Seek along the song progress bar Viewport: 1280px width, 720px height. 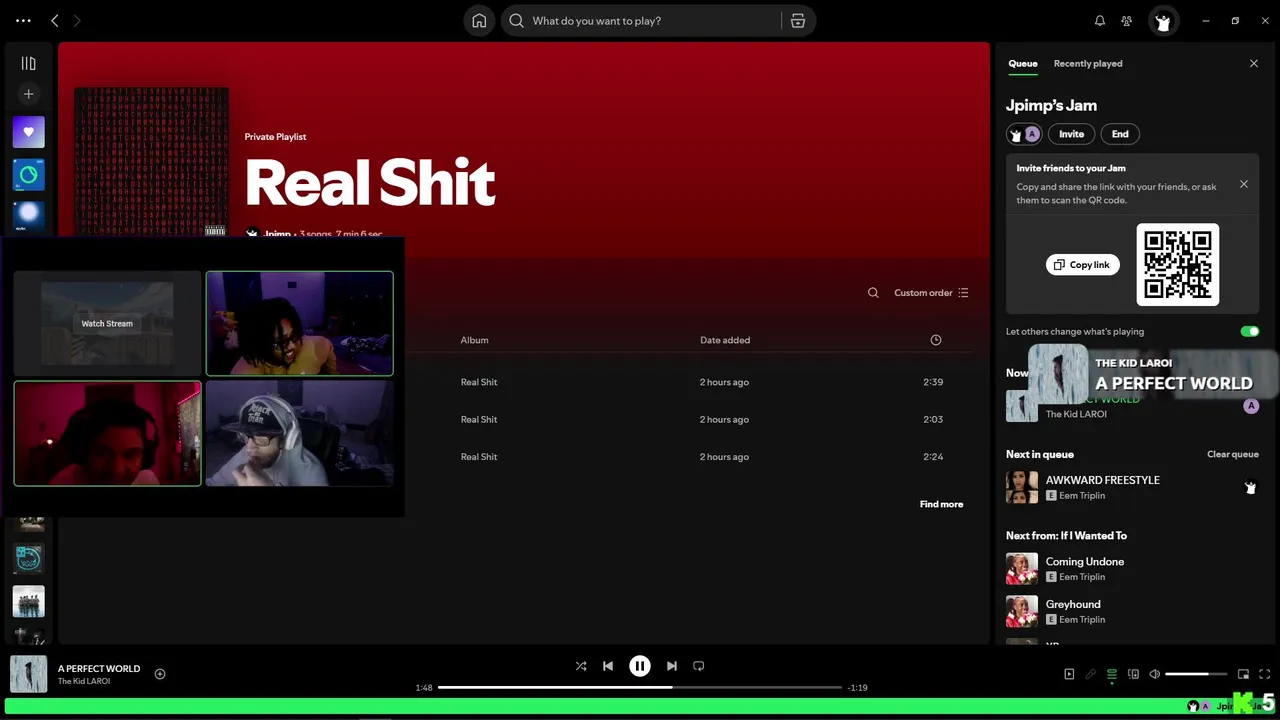click(x=640, y=688)
